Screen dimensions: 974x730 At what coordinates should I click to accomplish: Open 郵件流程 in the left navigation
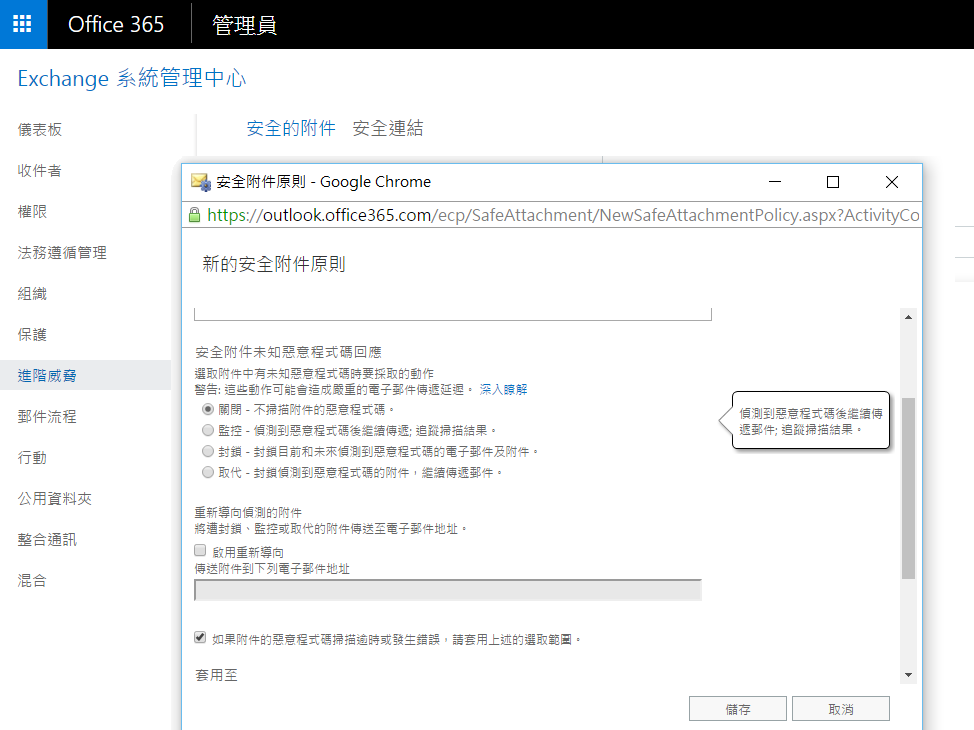47,416
